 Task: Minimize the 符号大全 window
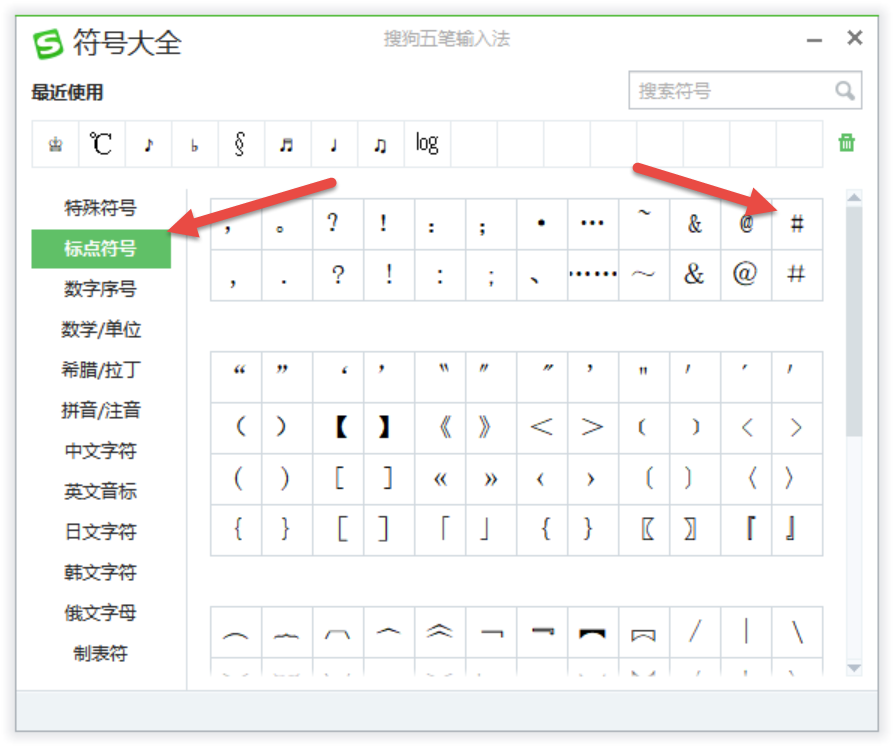[x=815, y=39]
